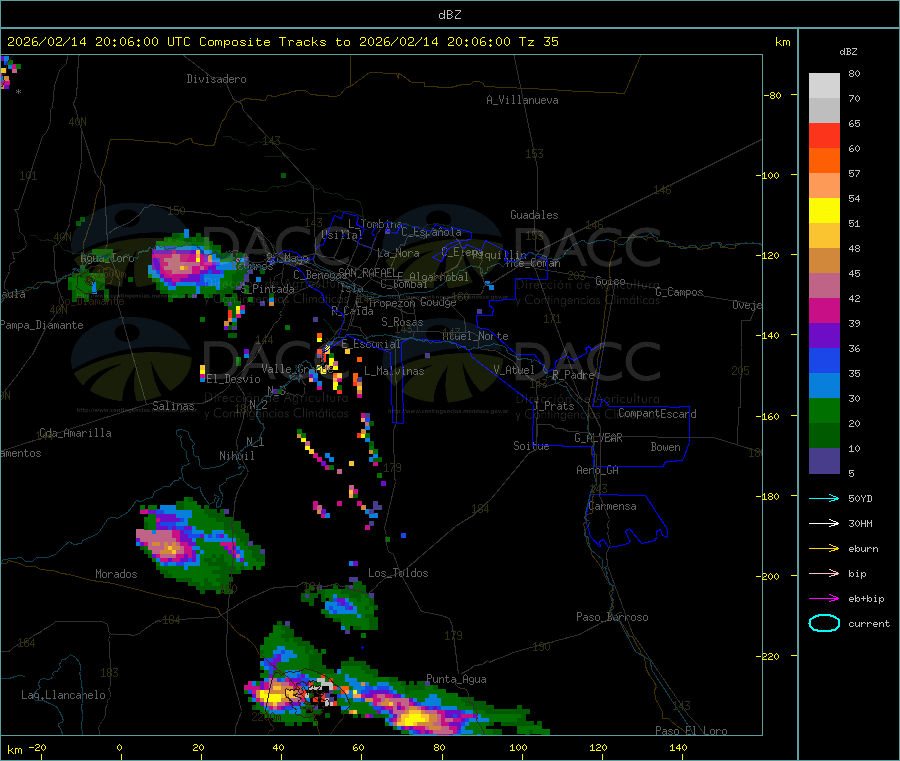Image resolution: width=900 pixels, height=761 pixels.
Task: Click the G_ALVEAR place label
Action: (x=598, y=438)
